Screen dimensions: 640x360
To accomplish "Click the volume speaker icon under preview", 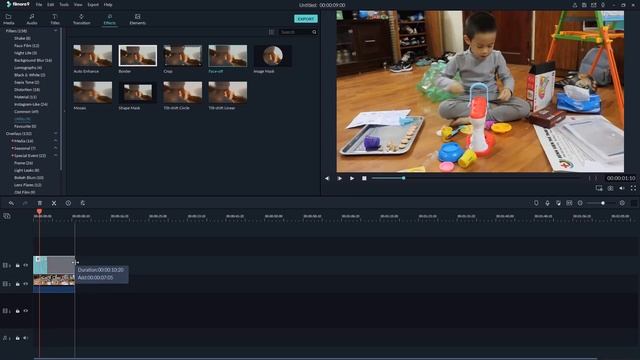I will 622,188.
